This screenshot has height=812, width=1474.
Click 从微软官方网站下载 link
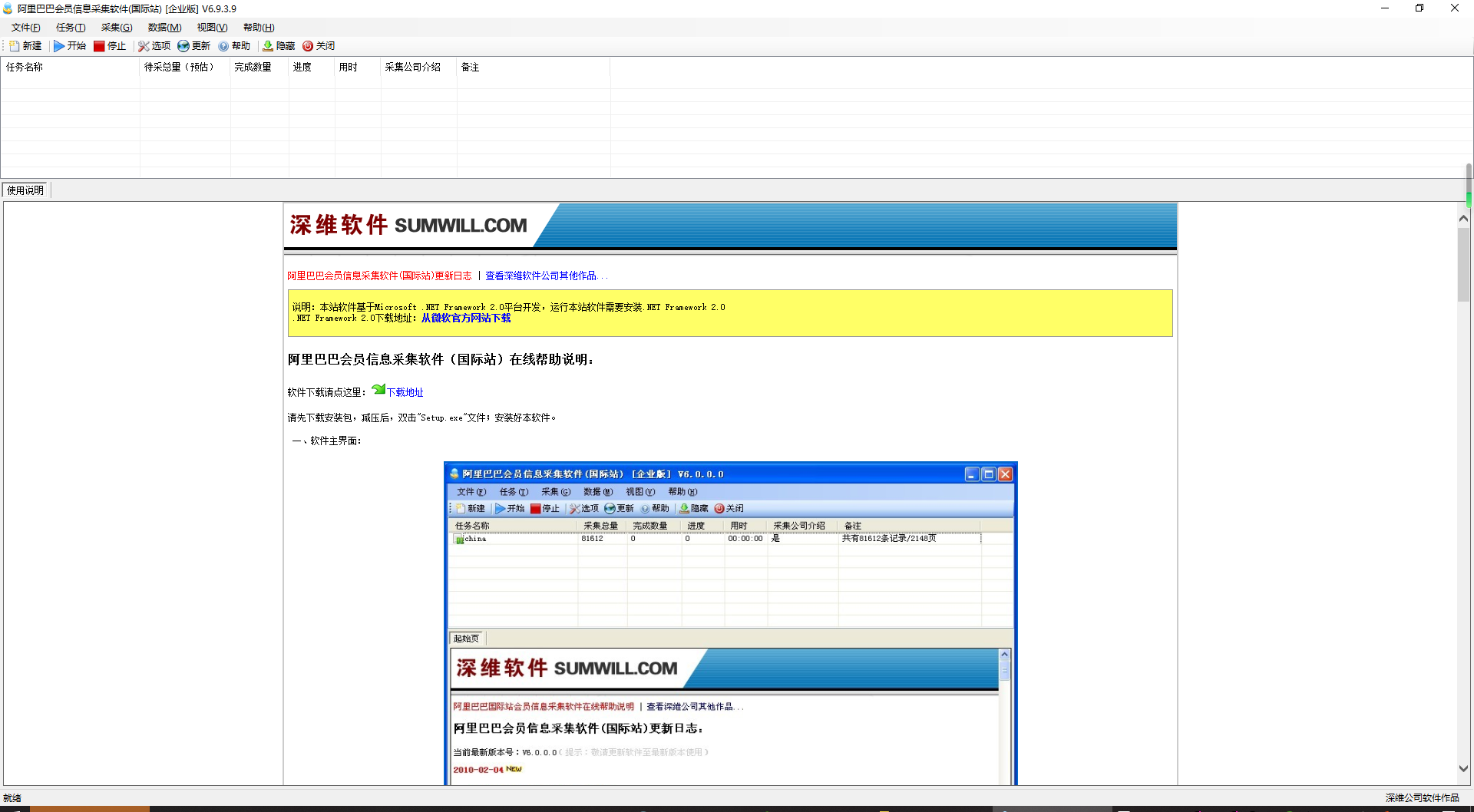466,318
